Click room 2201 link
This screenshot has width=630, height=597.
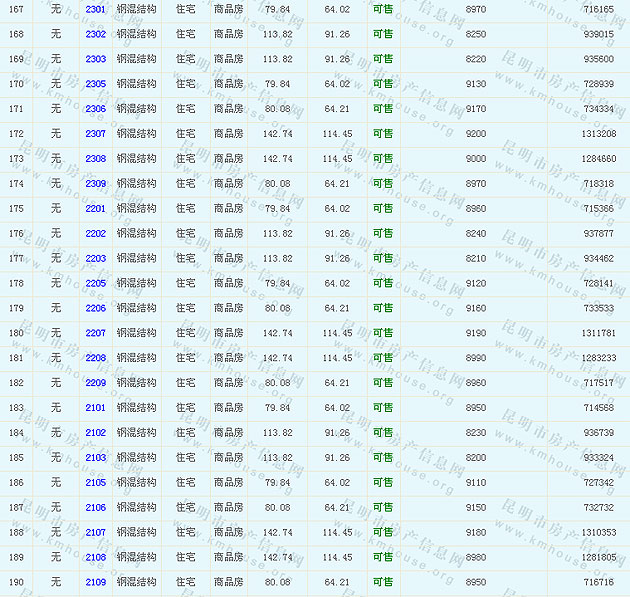[95, 209]
